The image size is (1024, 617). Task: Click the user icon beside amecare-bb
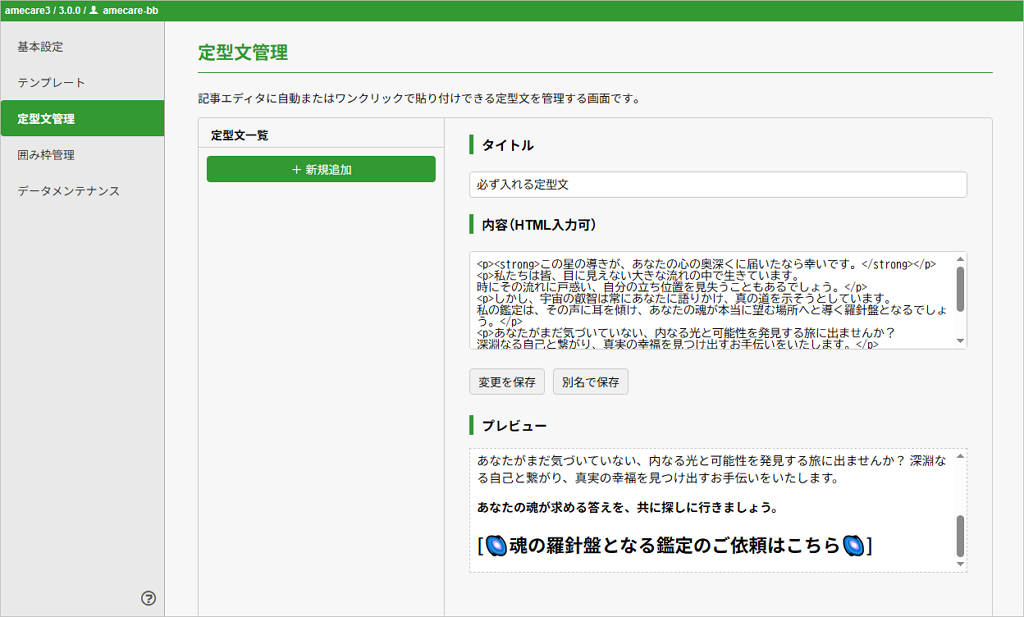point(94,10)
